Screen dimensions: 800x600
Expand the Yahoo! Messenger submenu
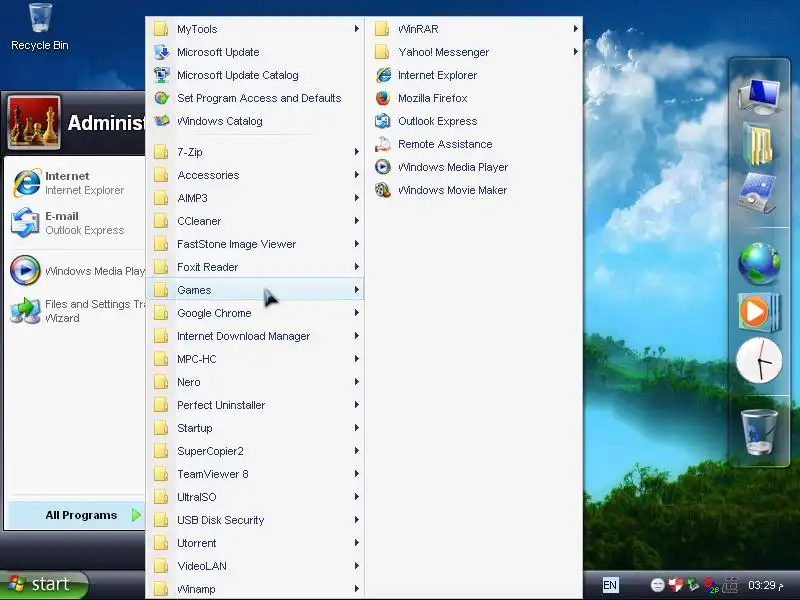[474, 52]
